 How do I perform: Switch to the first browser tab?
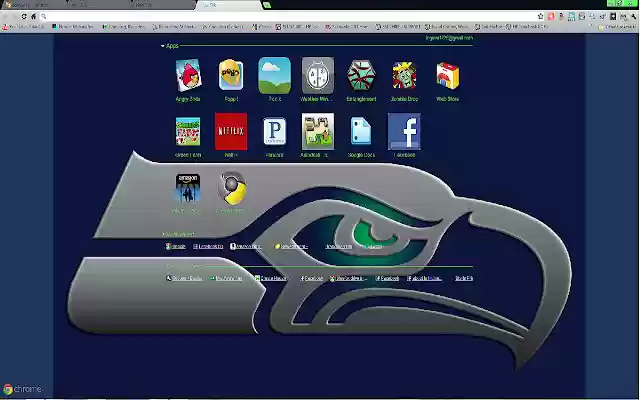click(x=33, y=5)
